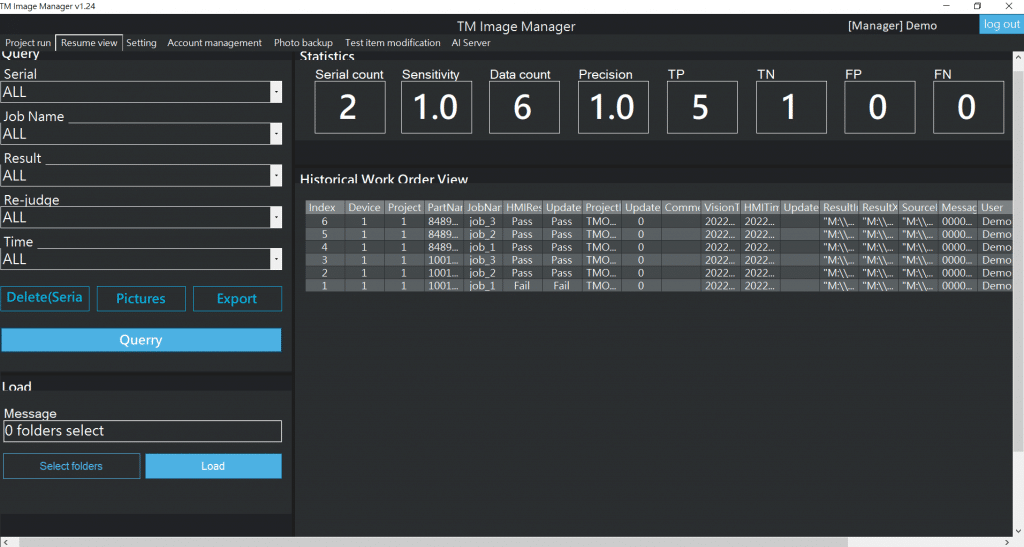Select the Index 1 row with Fail result
The image size is (1024, 547).
point(520,286)
